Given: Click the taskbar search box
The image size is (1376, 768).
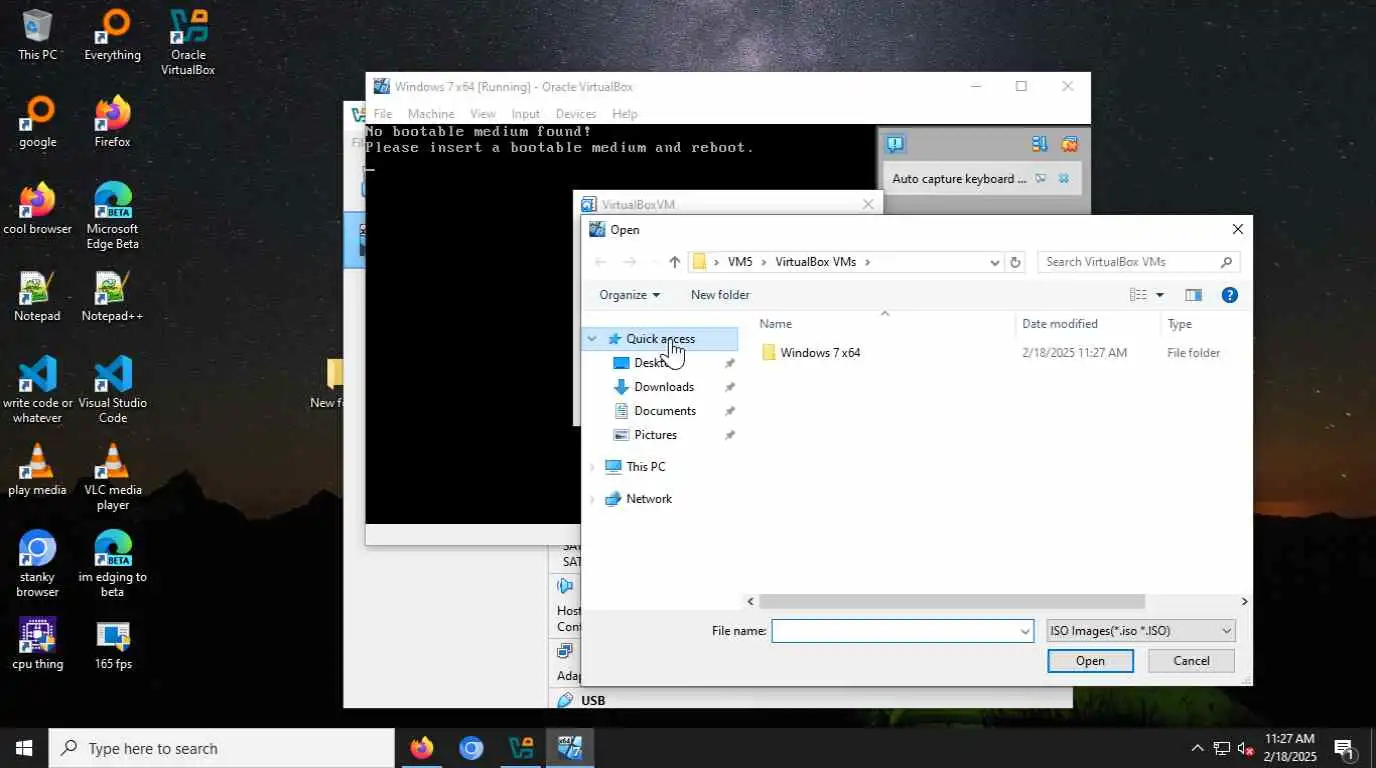Looking at the screenshot, I should (x=221, y=748).
